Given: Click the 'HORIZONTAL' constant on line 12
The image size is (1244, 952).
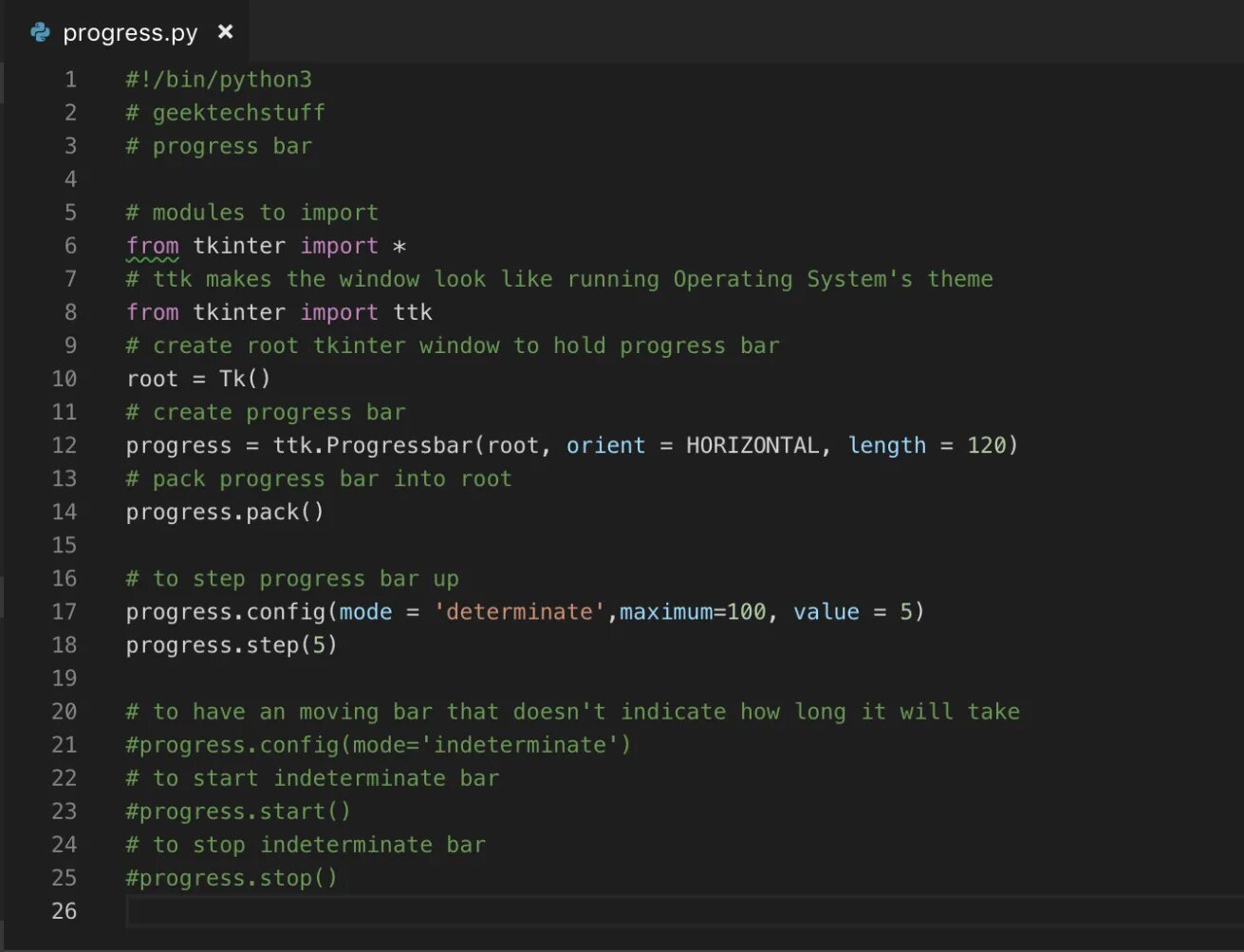Looking at the screenshot, I should tap(752, 445).
